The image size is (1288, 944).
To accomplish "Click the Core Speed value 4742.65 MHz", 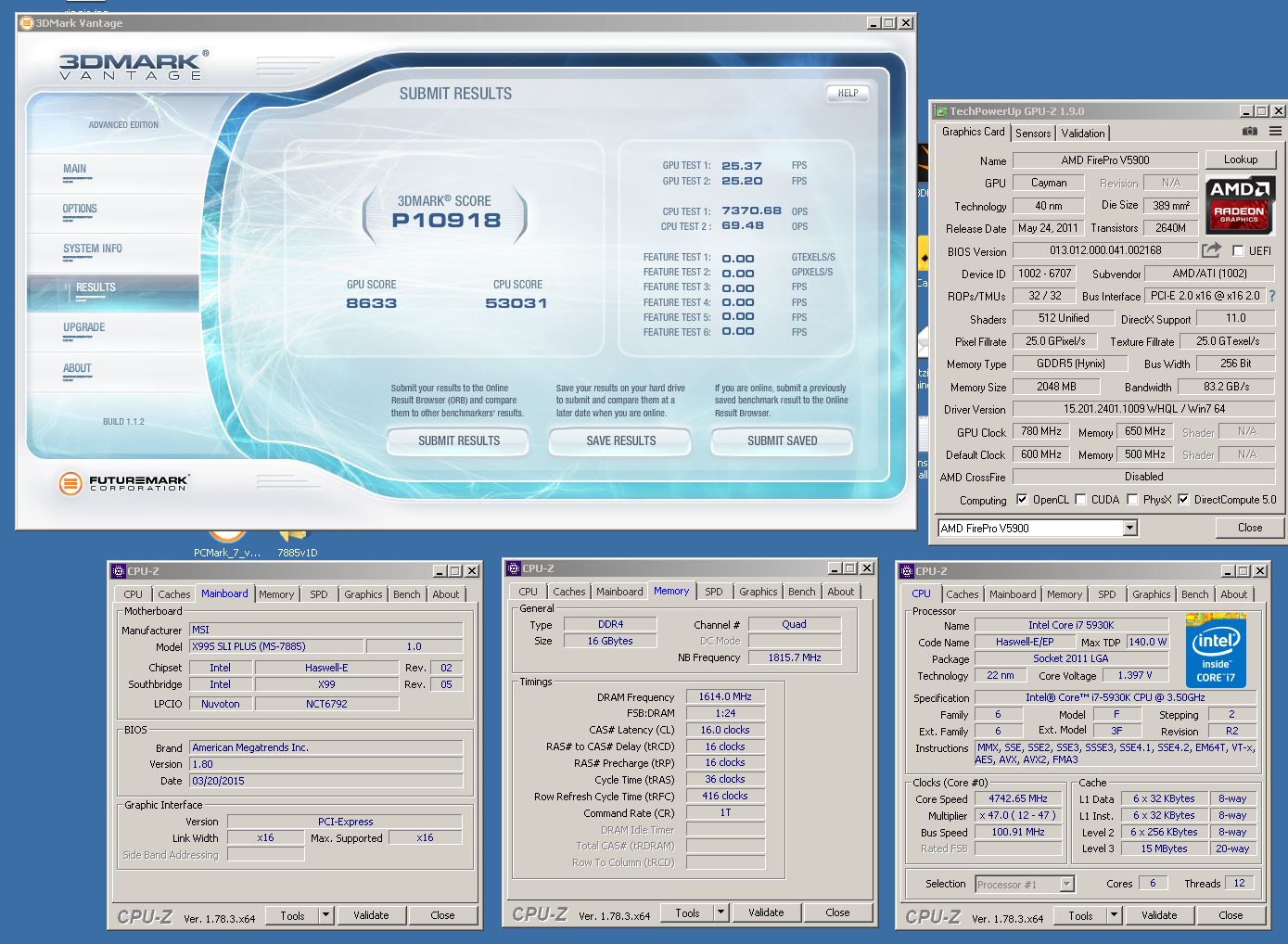I will [1017, 798].
